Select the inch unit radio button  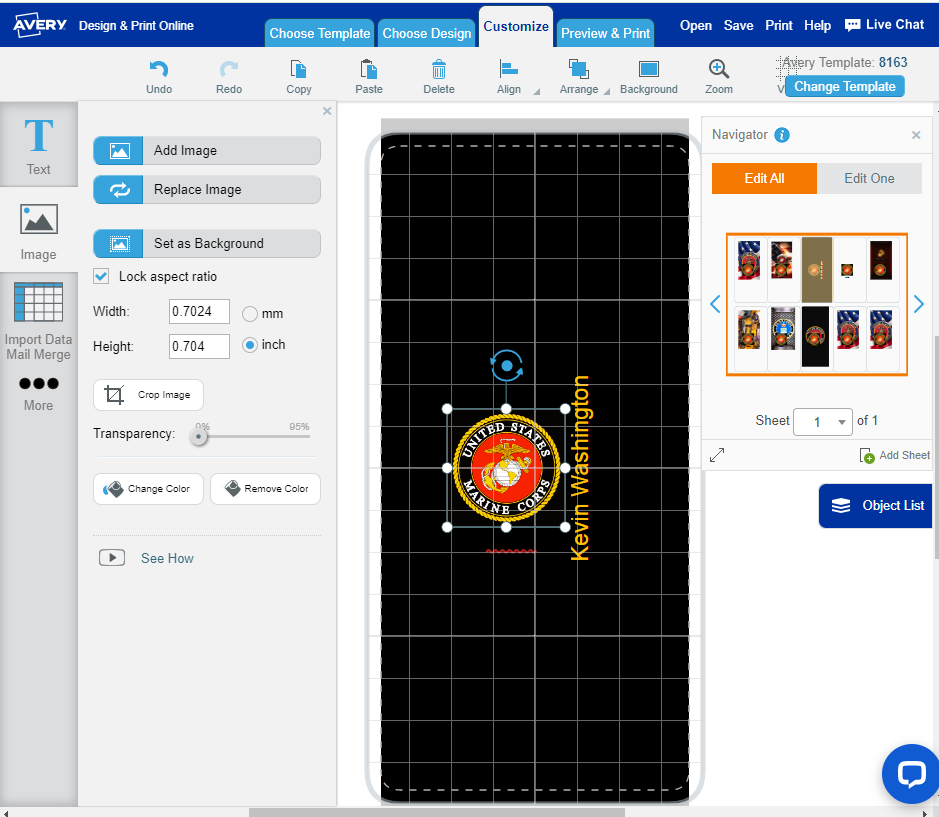[x=250, y=345]
